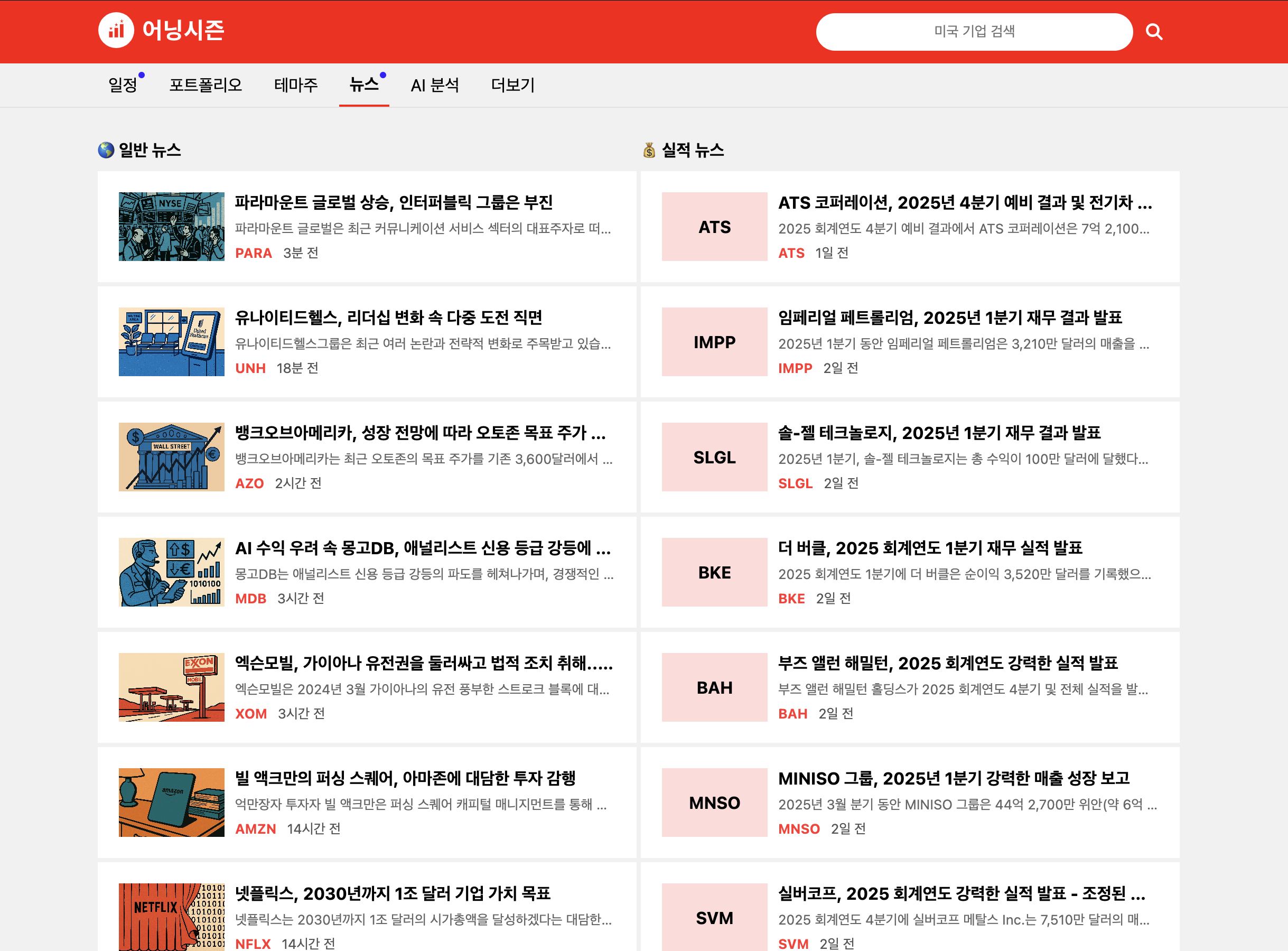The image size is (1288, 951).
Task: Open the ATS pink ticker tile
Action: pyautogui.click(x=714, y=226)
